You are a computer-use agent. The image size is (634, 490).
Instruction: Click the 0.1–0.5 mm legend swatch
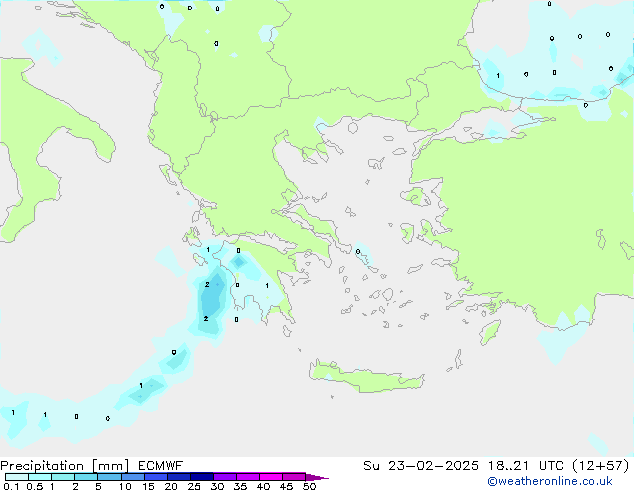point(17,477)
